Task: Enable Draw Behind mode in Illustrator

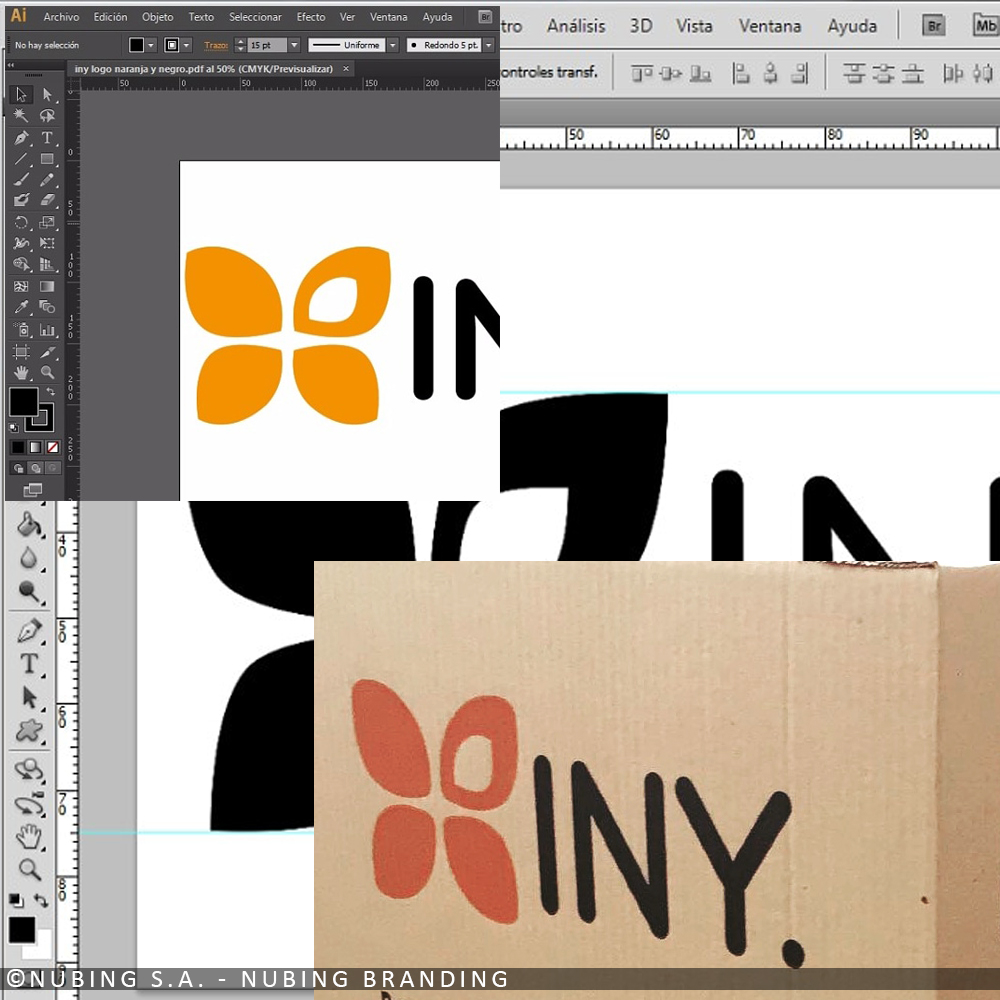Action: click(x=36, y=468)
